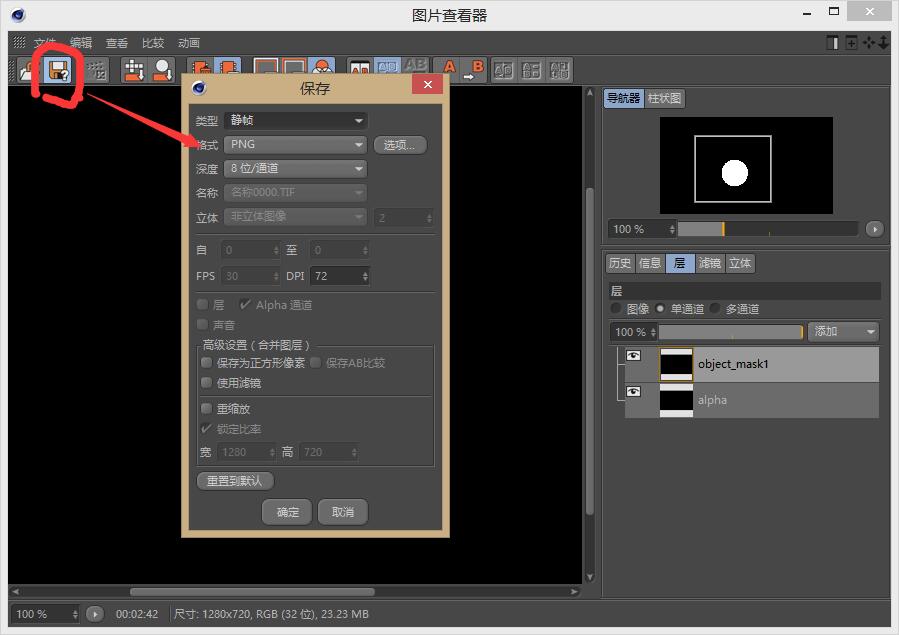Viewport: 899px width, 635px height.
Task: Enable the 保存为正方形像素 checkbox
Action: coord(206,362)
